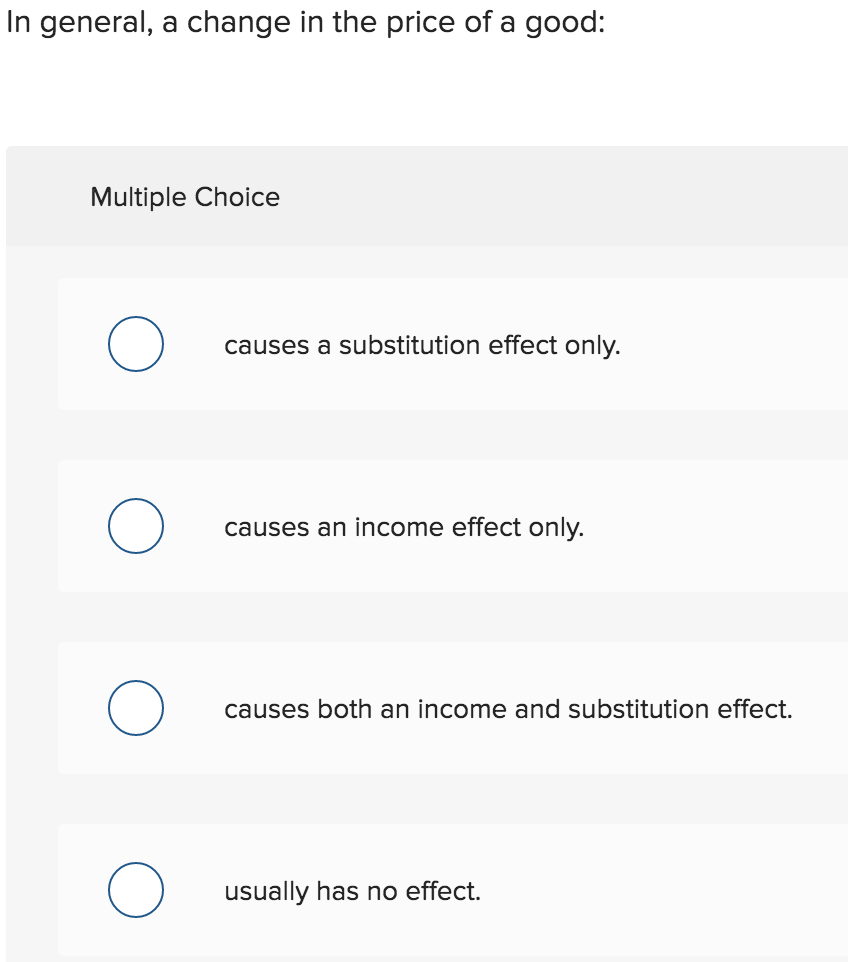
Task: Click the word 'income' in the second answer option
Action: point(399,528)
